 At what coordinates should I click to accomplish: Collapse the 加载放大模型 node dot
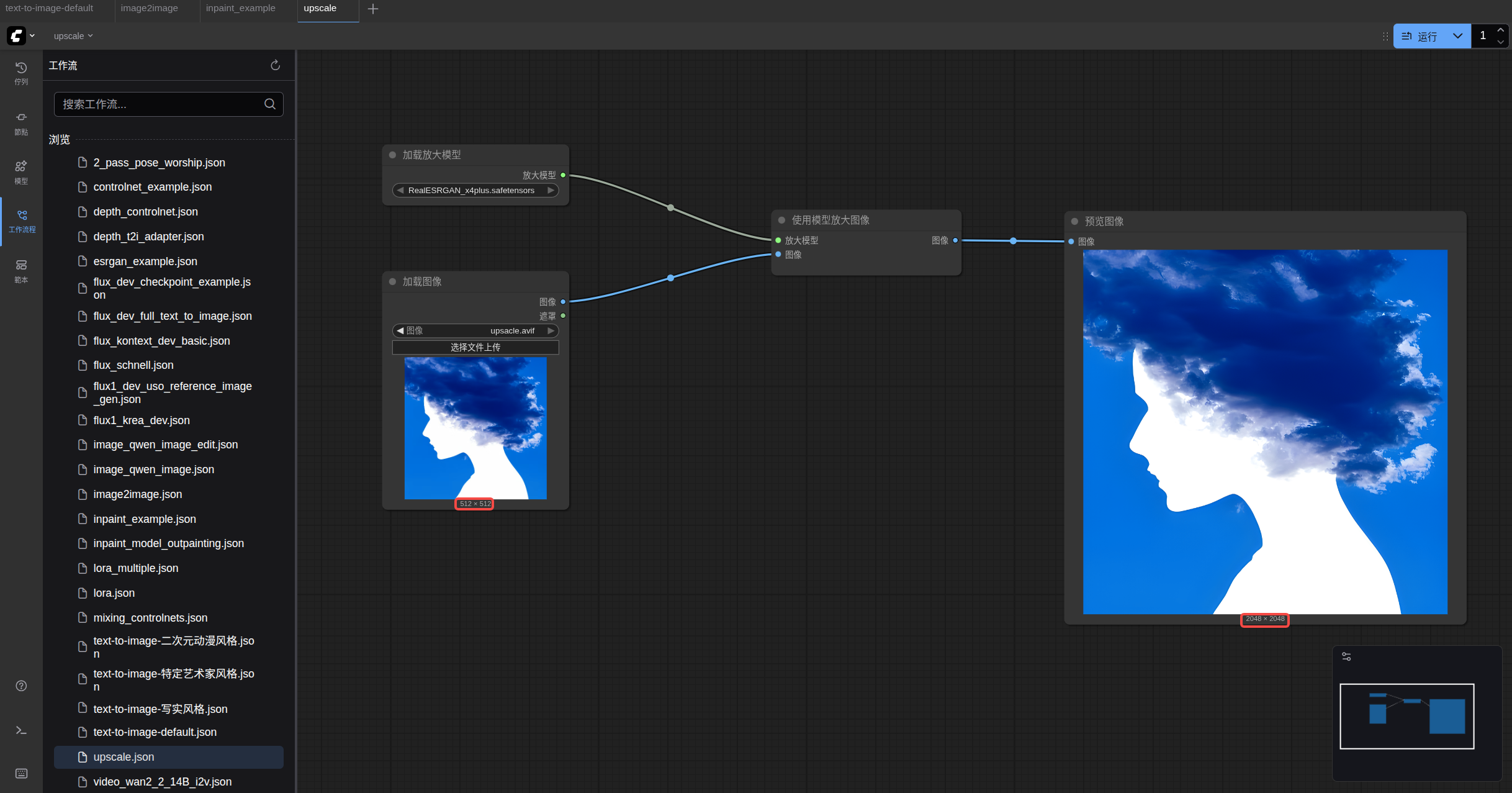click(392, 155)
